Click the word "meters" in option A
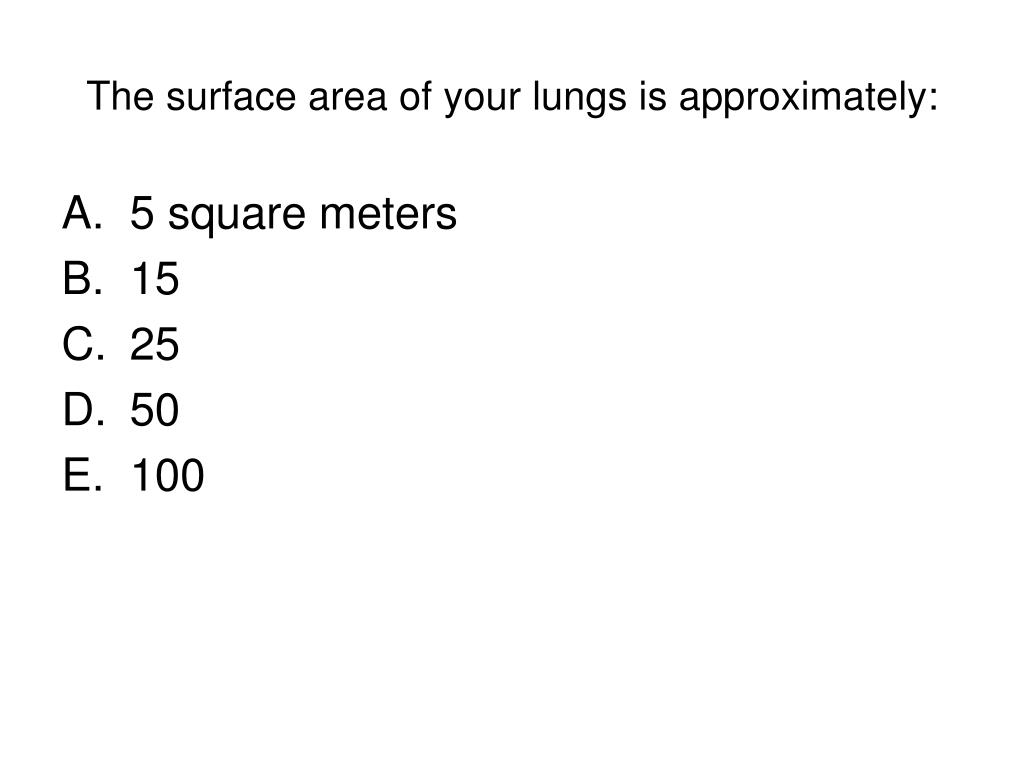The height and width of the screenshot is (768, 1024). [388, 214]
